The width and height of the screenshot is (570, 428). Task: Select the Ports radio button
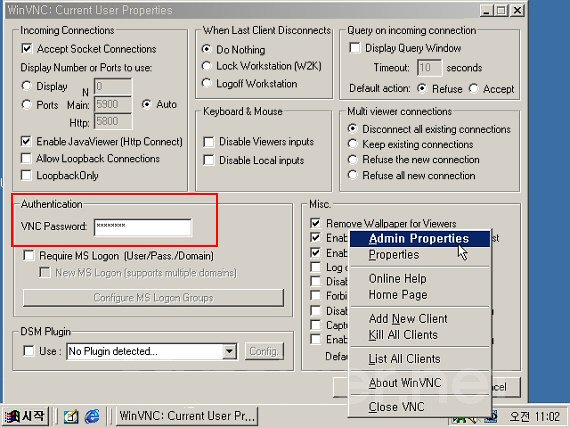click(x=26, y=105)
